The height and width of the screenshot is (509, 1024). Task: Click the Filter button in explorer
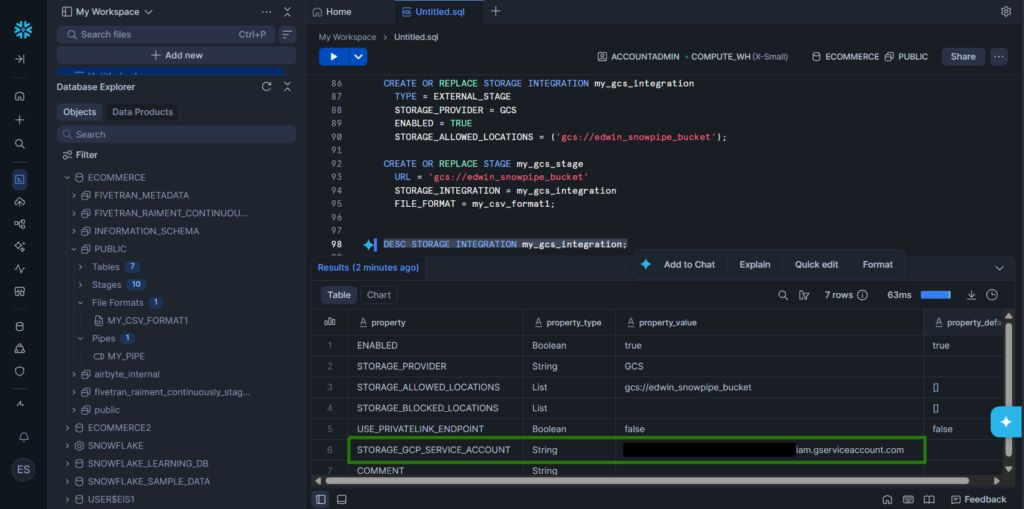[x=80, y=155]
